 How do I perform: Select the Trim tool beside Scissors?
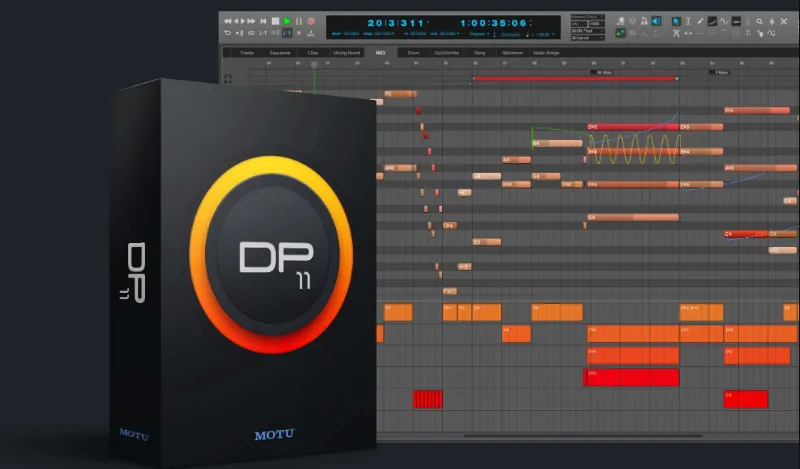coord(688,34)
